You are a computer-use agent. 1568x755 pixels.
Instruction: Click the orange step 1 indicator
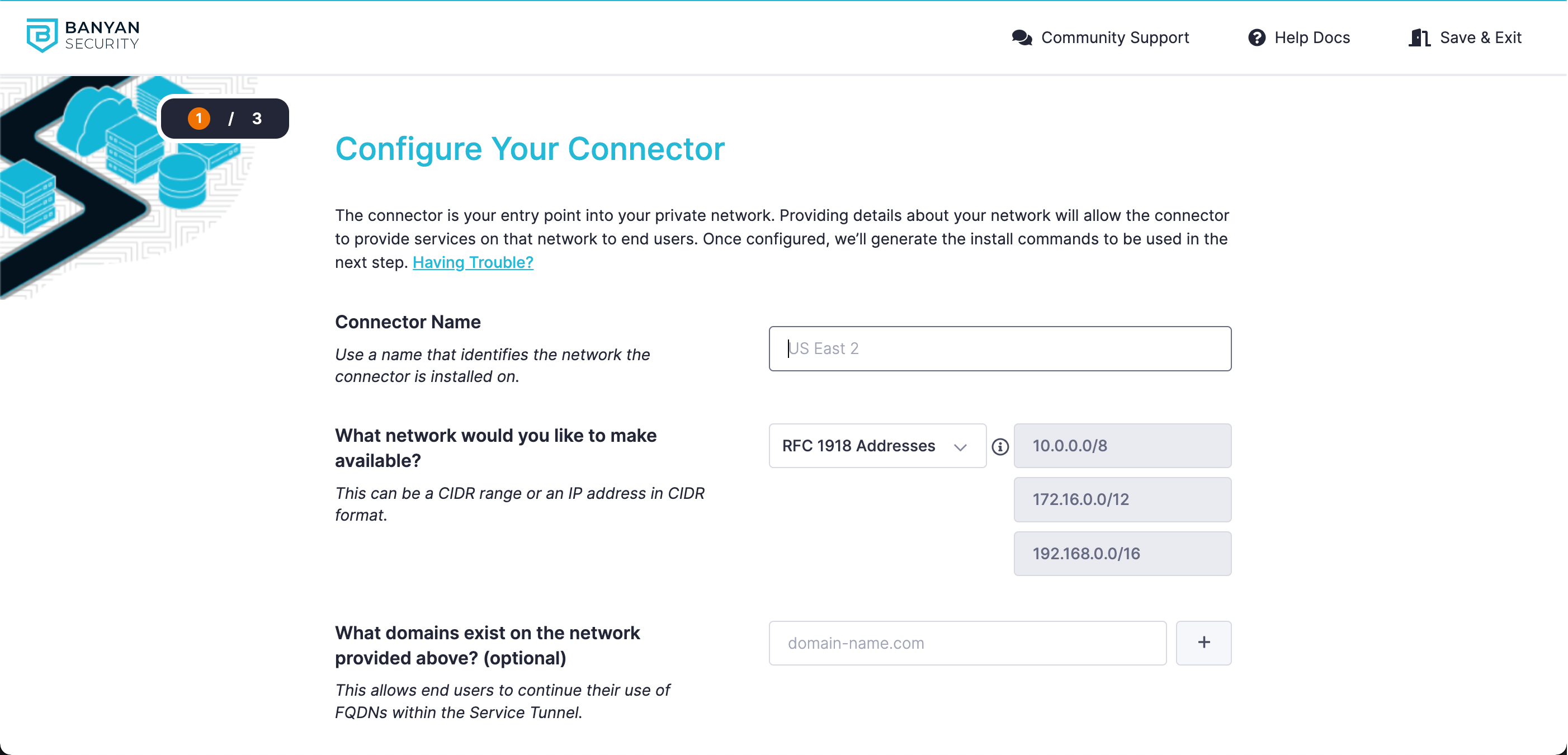(x=199, y=119)
